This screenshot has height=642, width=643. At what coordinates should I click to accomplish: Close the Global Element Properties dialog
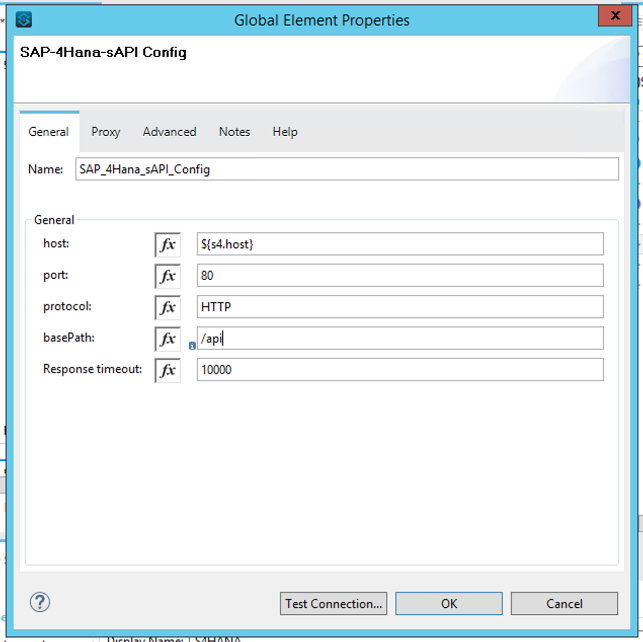pyautogui.click(x=615, y=16)
